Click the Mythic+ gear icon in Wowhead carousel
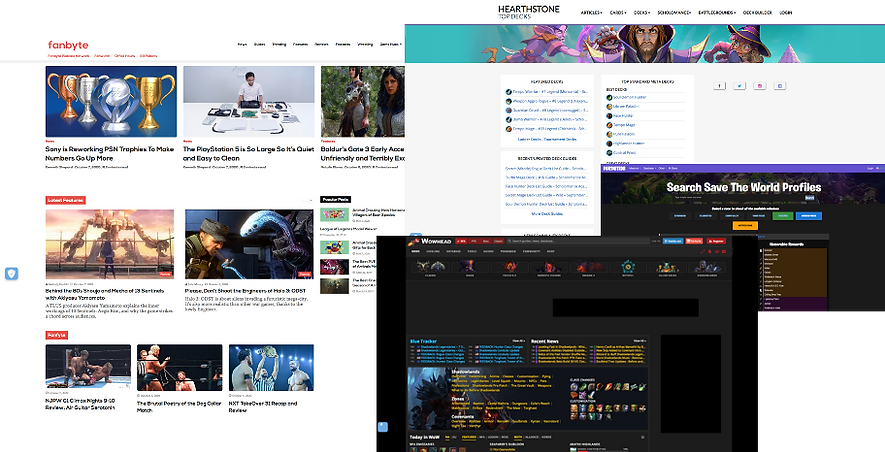The width and height of the screenshot is (885, 452). [628, 267]
